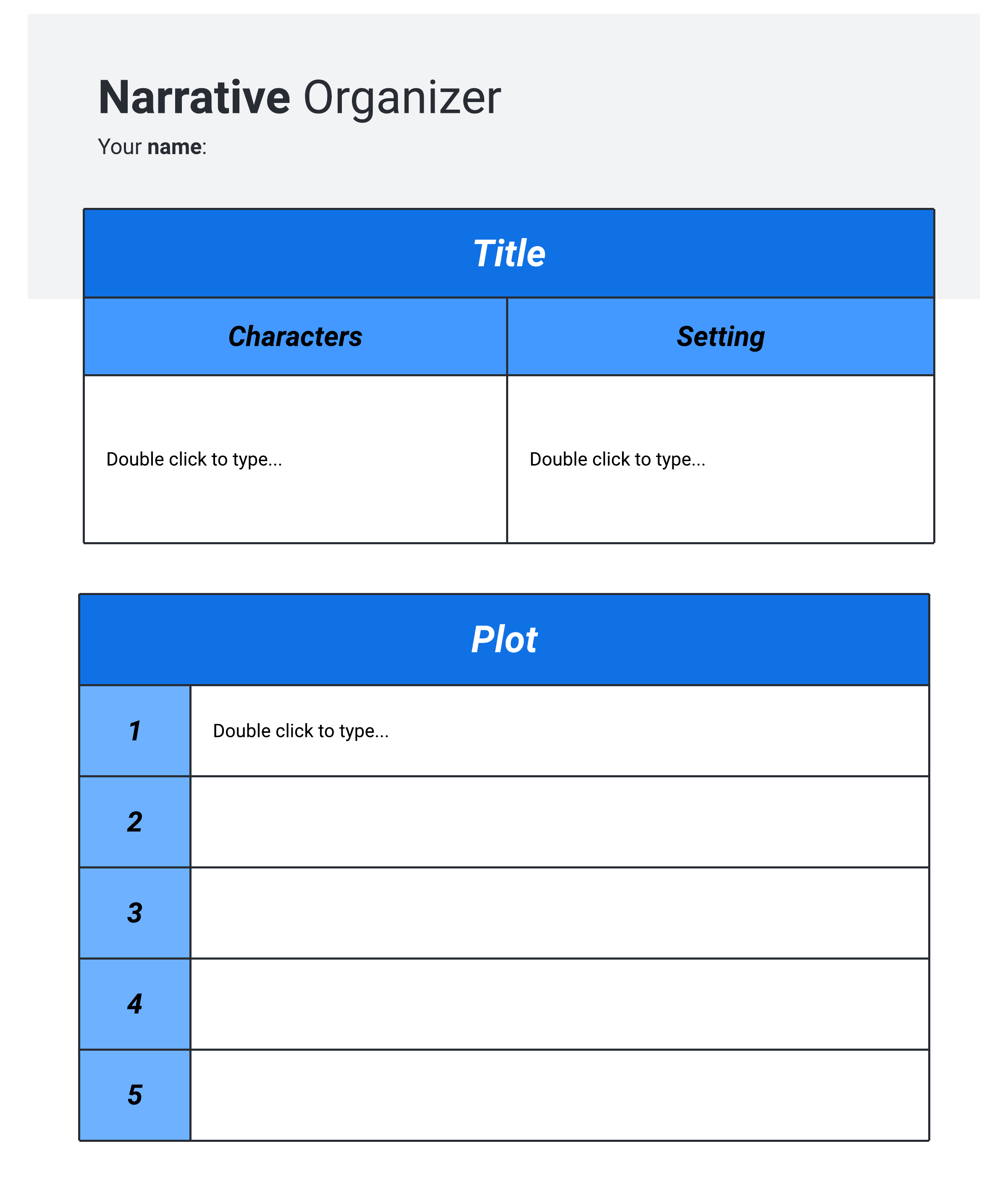1008x1183 pixels.
Task: Click the Your name field
Action: (x=152, y=147)
